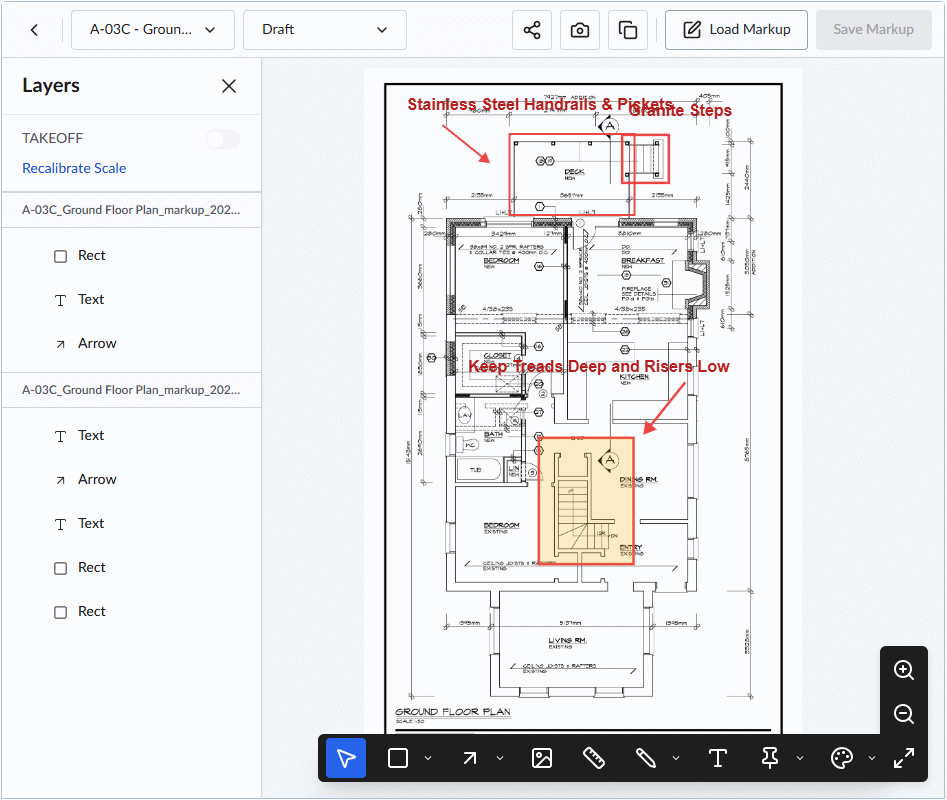This screenshot has width=947, height=800.
Task: Select the text tool in toolbar
Action: 717,758
